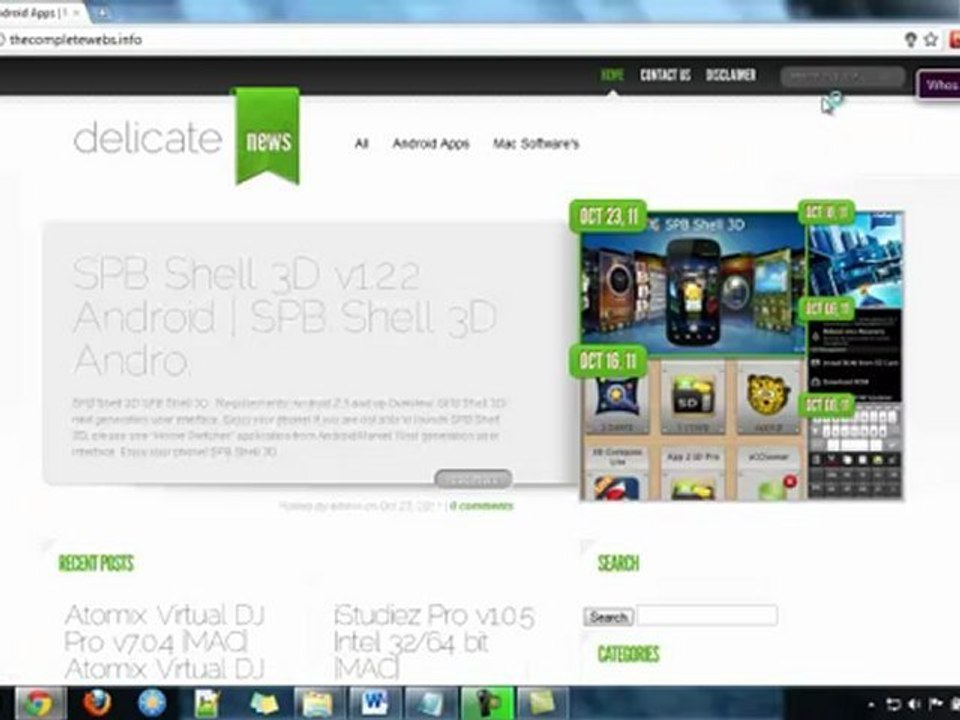Focus the header search field
The height and width of the screenshot is (720, 960).
pos(842,77)
